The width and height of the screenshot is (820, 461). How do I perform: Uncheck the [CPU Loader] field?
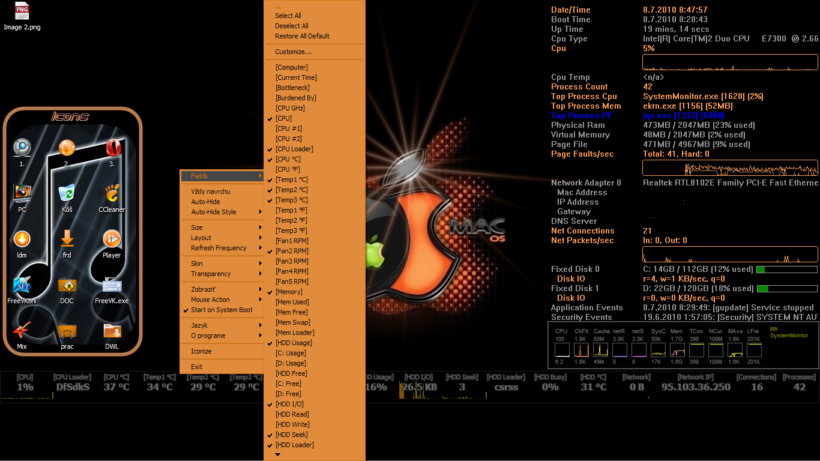point(296,149)
